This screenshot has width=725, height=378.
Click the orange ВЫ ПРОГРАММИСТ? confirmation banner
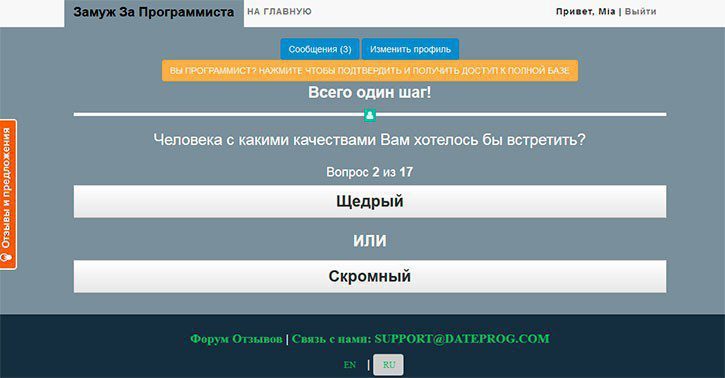click(370, 71)
